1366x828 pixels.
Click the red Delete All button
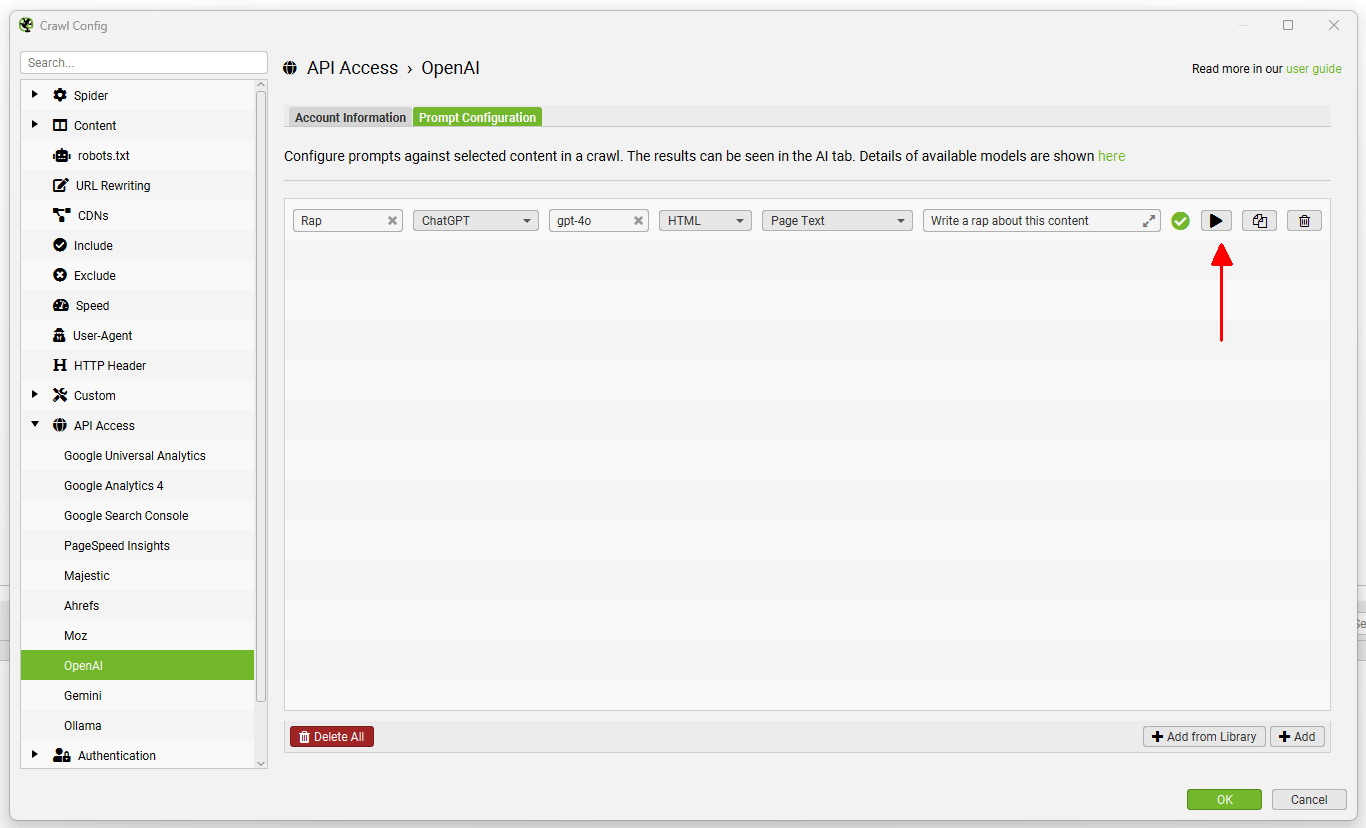click(x=331, y=737)
